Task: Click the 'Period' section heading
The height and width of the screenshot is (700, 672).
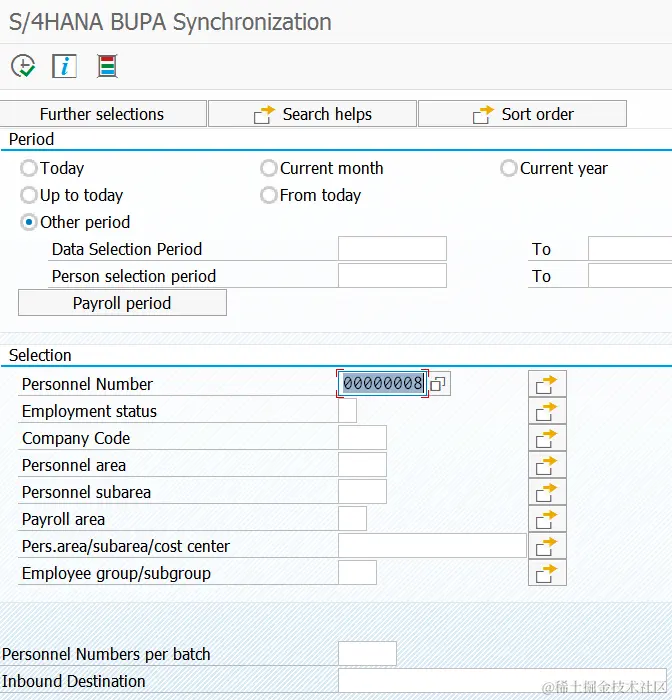Action: click(x=31, y=139)
